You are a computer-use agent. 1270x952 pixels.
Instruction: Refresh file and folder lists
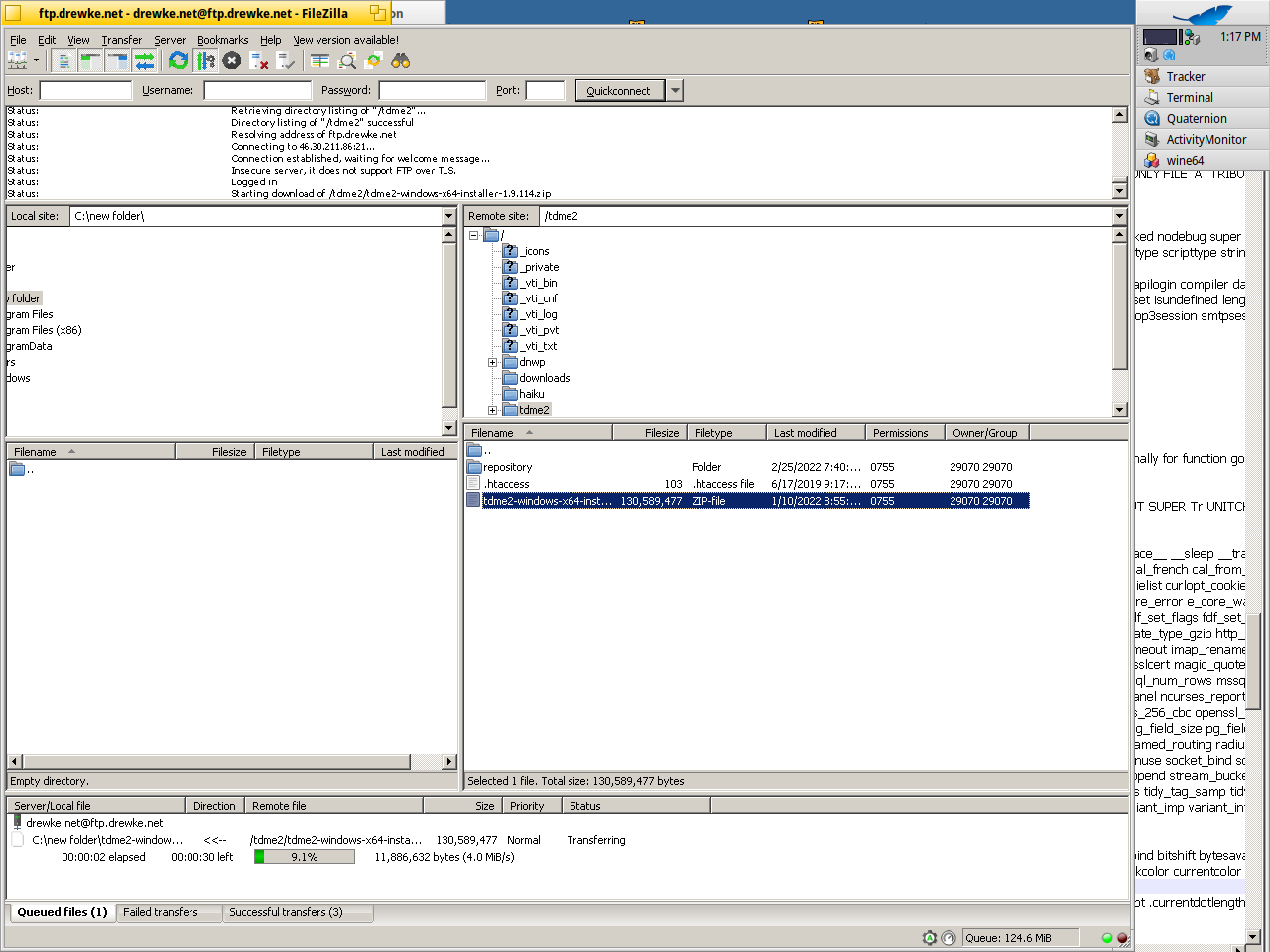pyautogui.click(x=178, y=60)
